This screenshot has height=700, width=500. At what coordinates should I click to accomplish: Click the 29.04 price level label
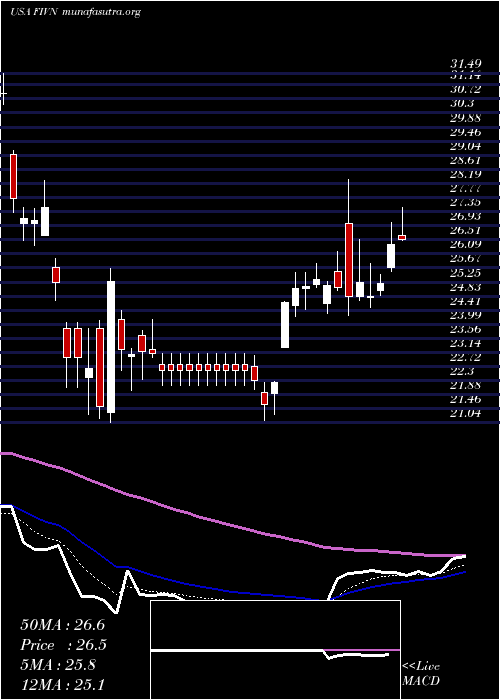click(466, 146)
